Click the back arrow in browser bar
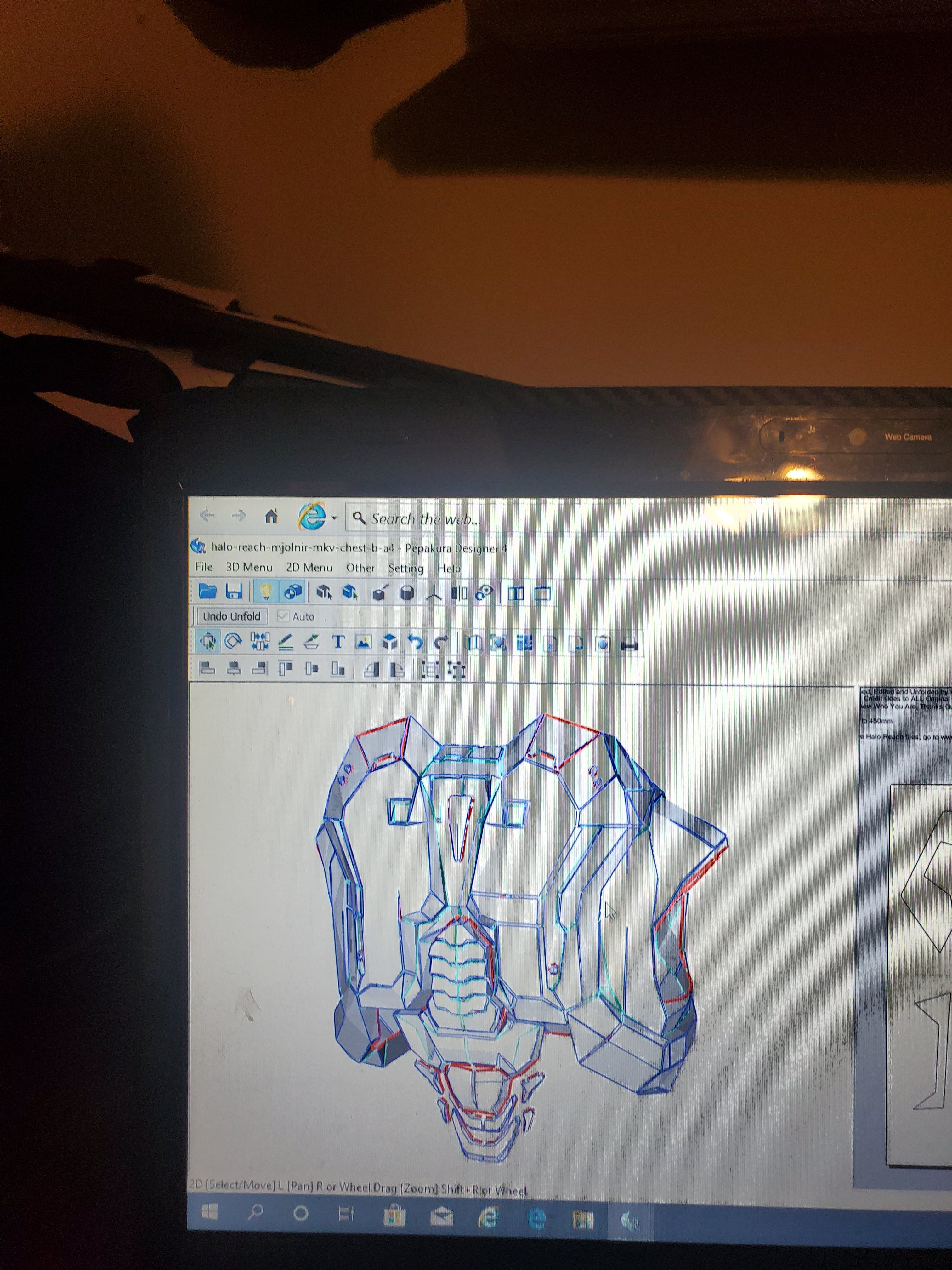 tap(207, 515)
